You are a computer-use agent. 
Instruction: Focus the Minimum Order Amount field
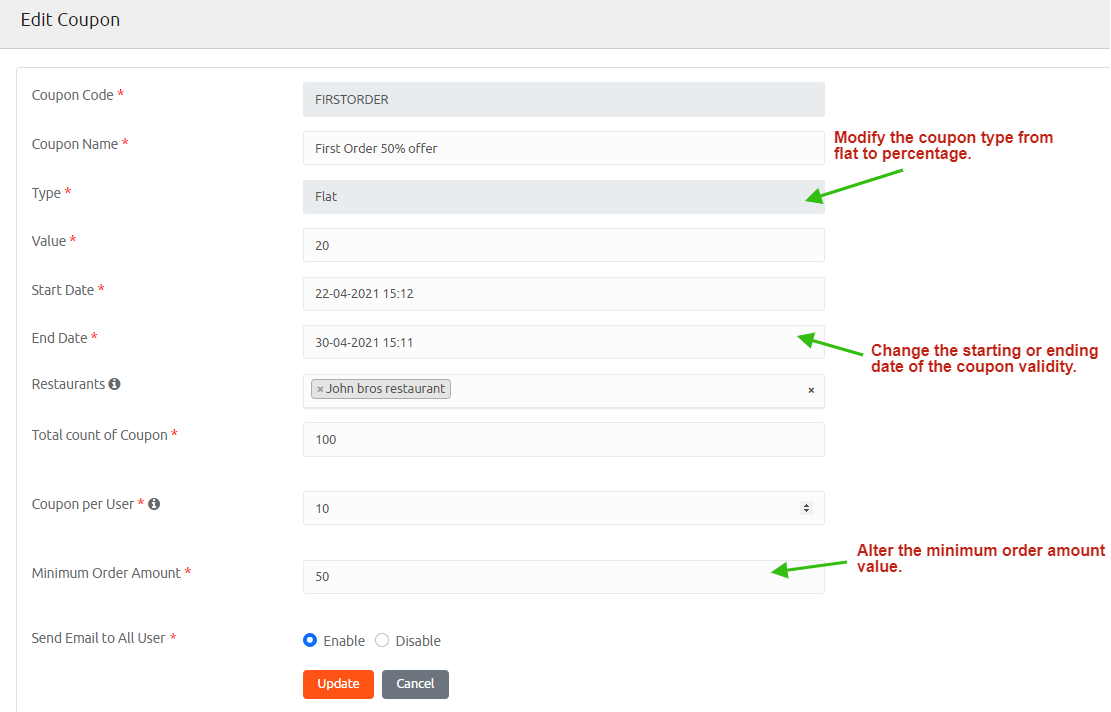point(563,577)
